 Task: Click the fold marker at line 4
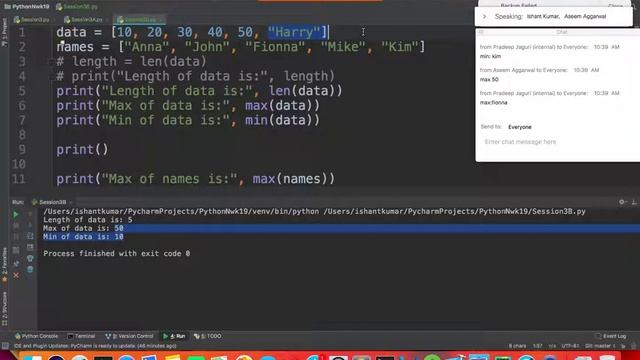point(52,76)
